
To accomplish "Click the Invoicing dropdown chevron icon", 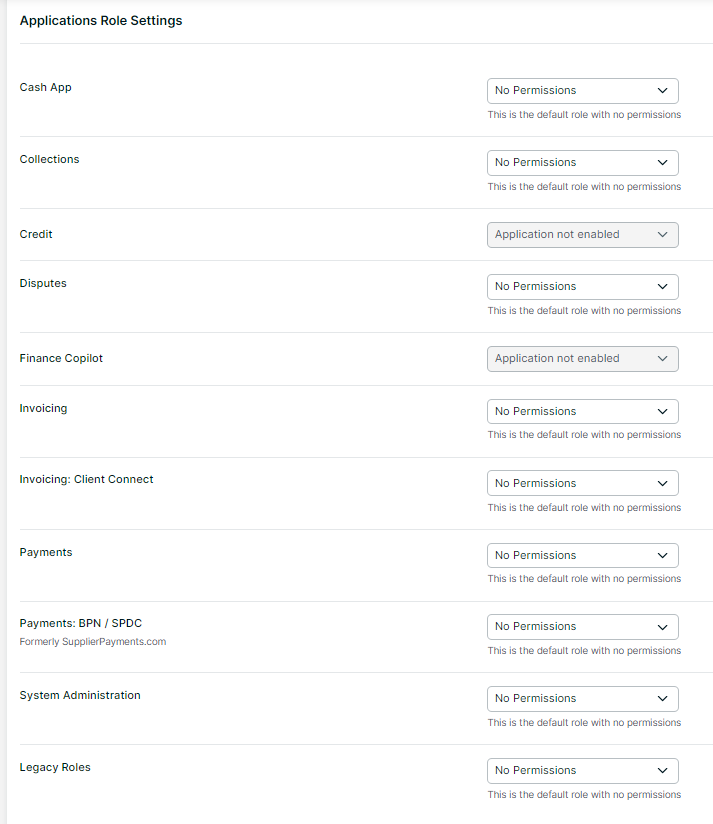I will (662, 412).
